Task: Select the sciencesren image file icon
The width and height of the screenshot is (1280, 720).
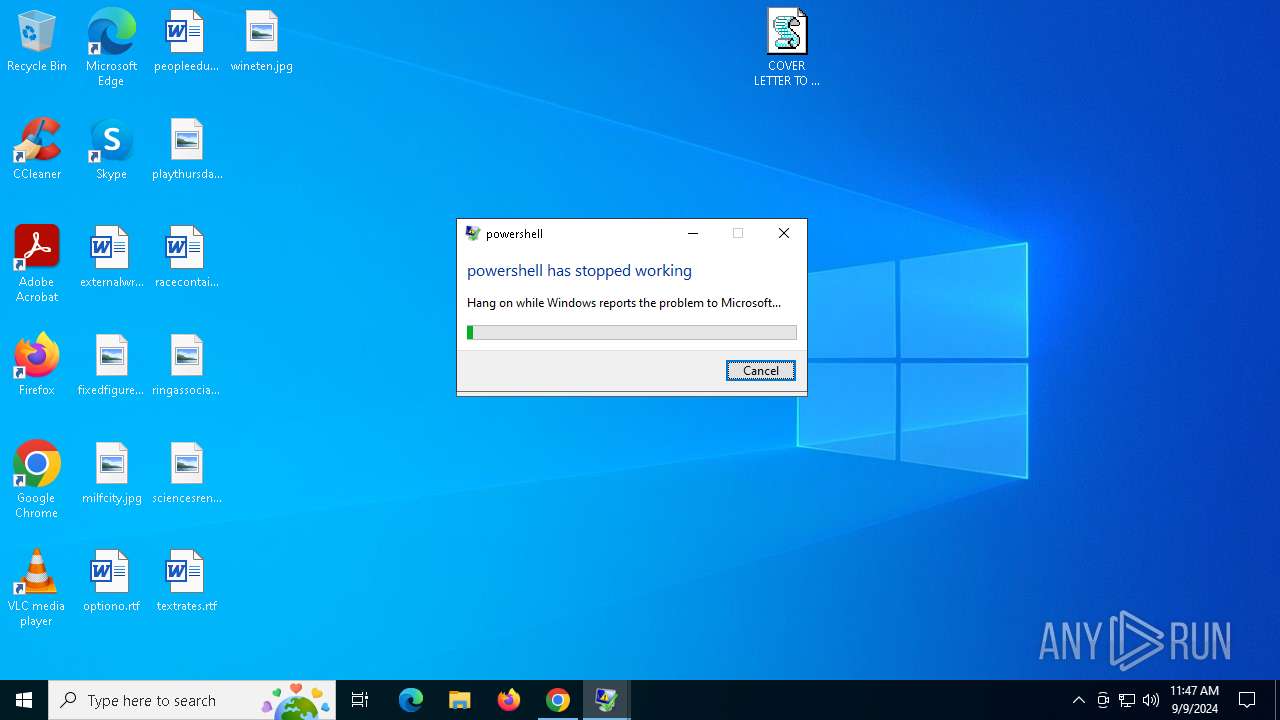Action: click(187, 474)
